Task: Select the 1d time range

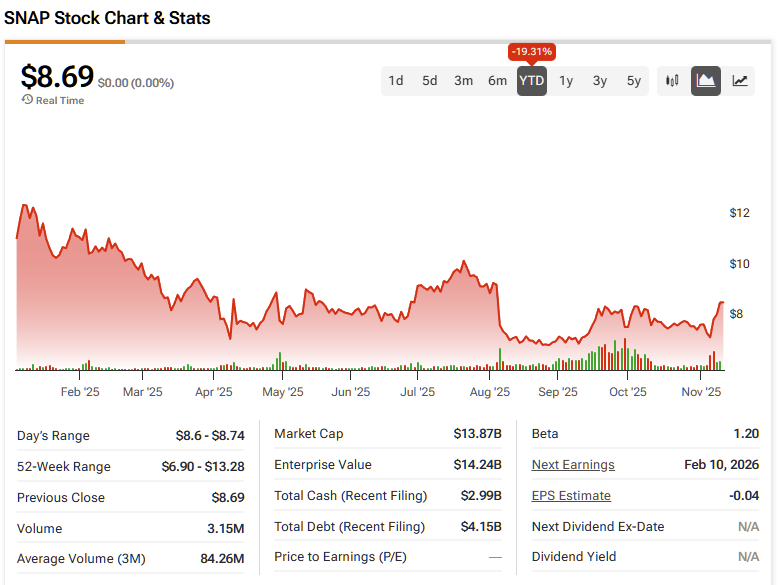Action: click(396, 81)
